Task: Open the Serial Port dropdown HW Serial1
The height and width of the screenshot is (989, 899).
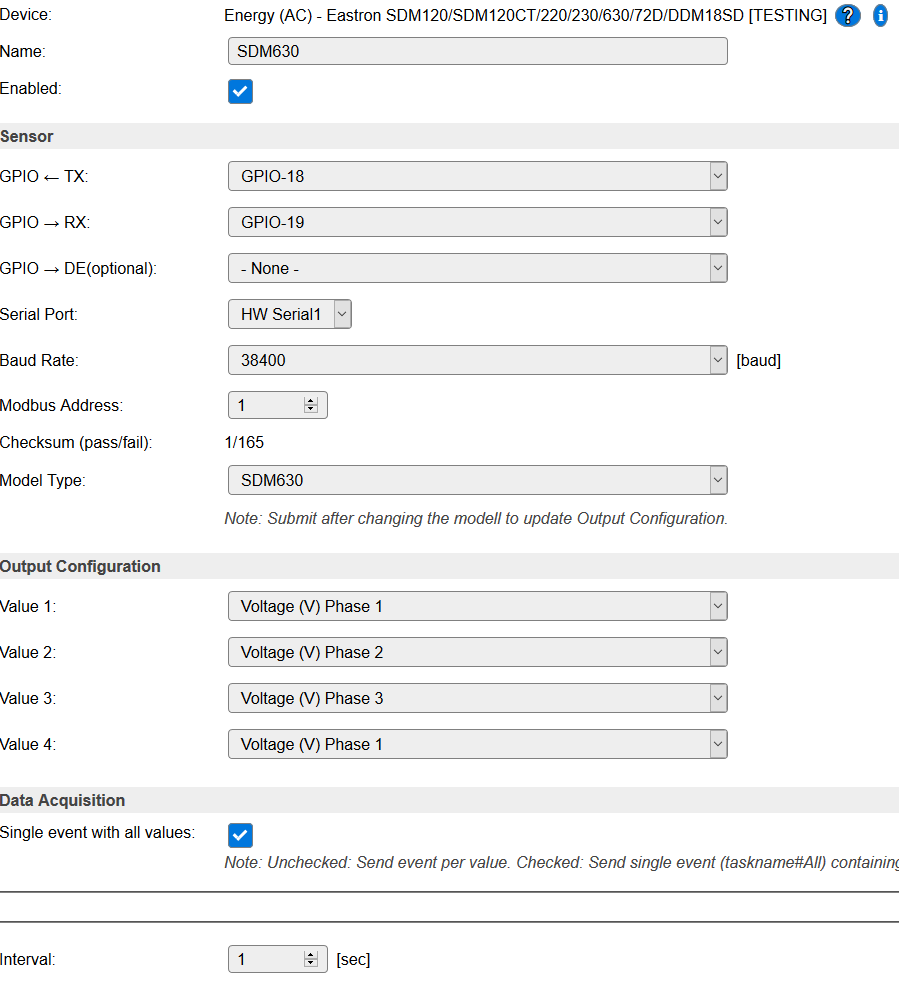Action: 290,314
